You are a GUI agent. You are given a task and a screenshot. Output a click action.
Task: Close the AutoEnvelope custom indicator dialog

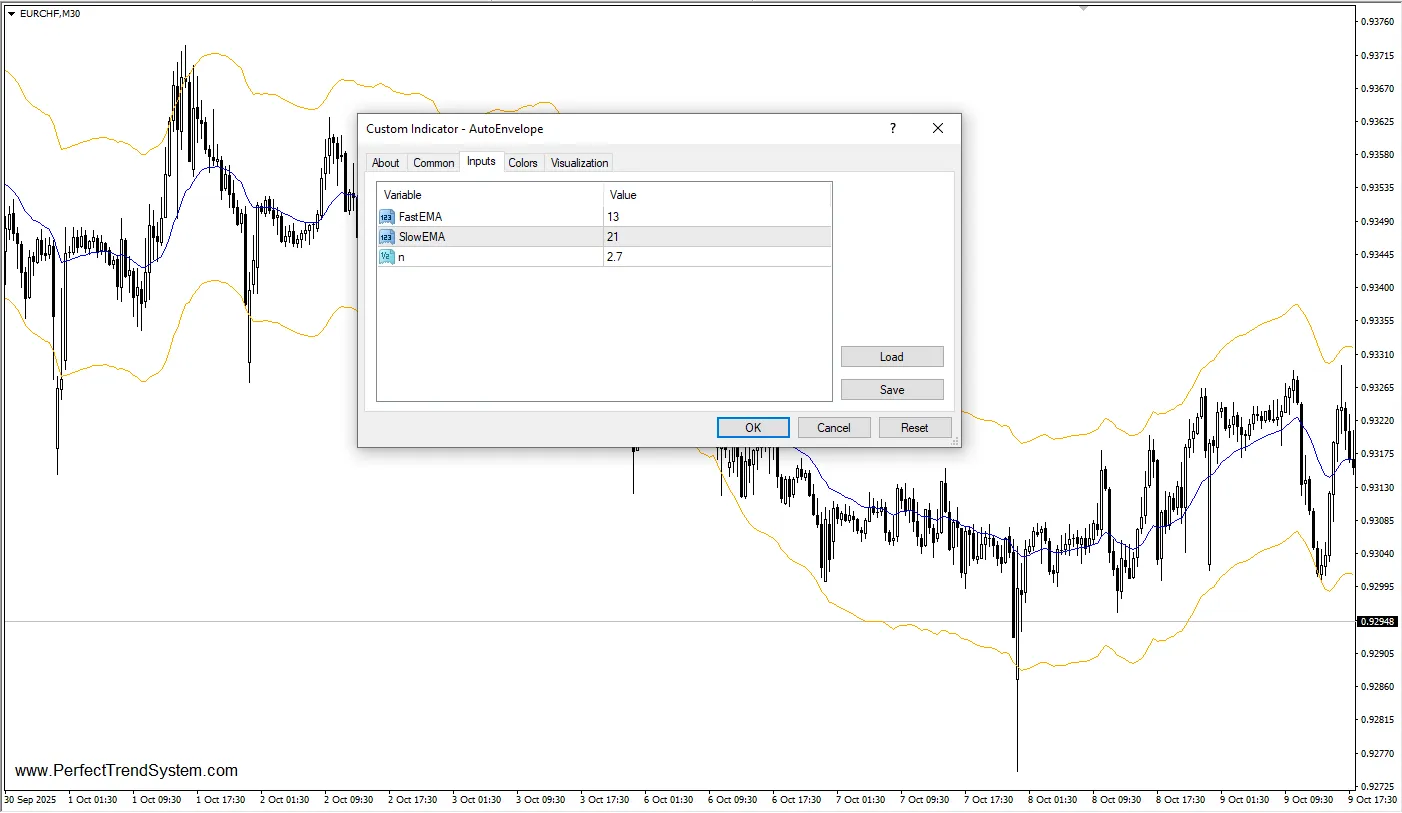pyautogui.click(x=938, y=129)
